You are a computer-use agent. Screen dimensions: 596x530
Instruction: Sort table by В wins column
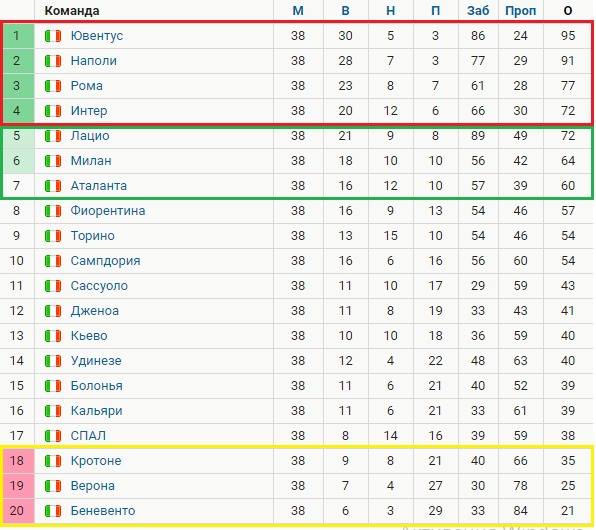coord(345,11)
